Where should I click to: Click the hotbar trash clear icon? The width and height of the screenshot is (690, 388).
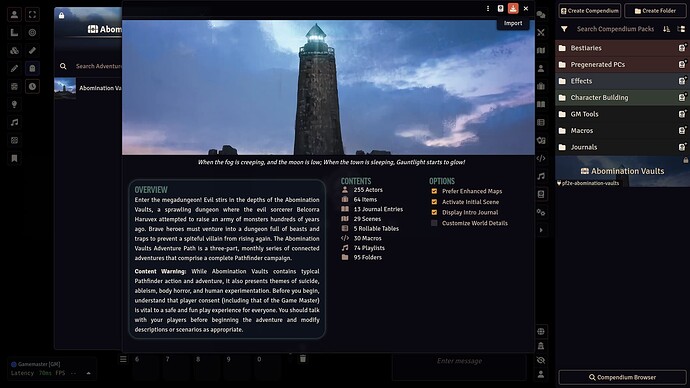coord(303,359)
